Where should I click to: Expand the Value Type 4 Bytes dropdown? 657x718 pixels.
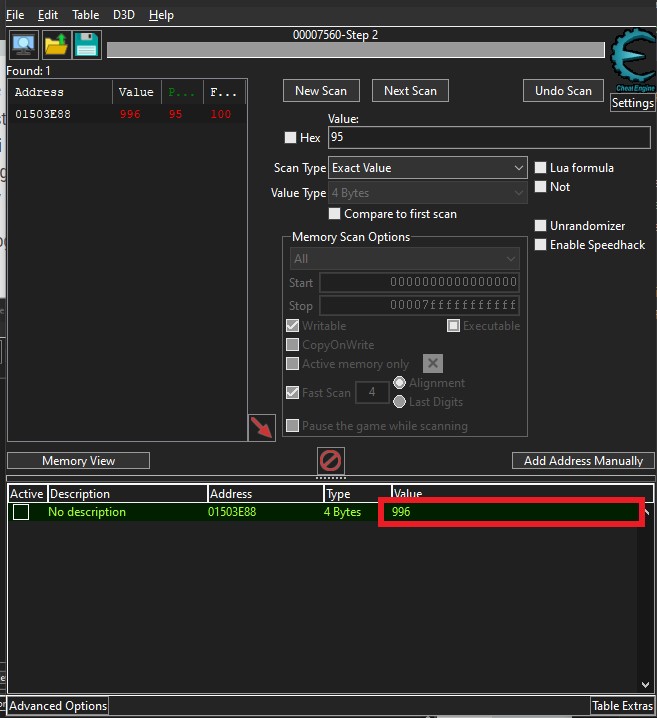(428, 193)
